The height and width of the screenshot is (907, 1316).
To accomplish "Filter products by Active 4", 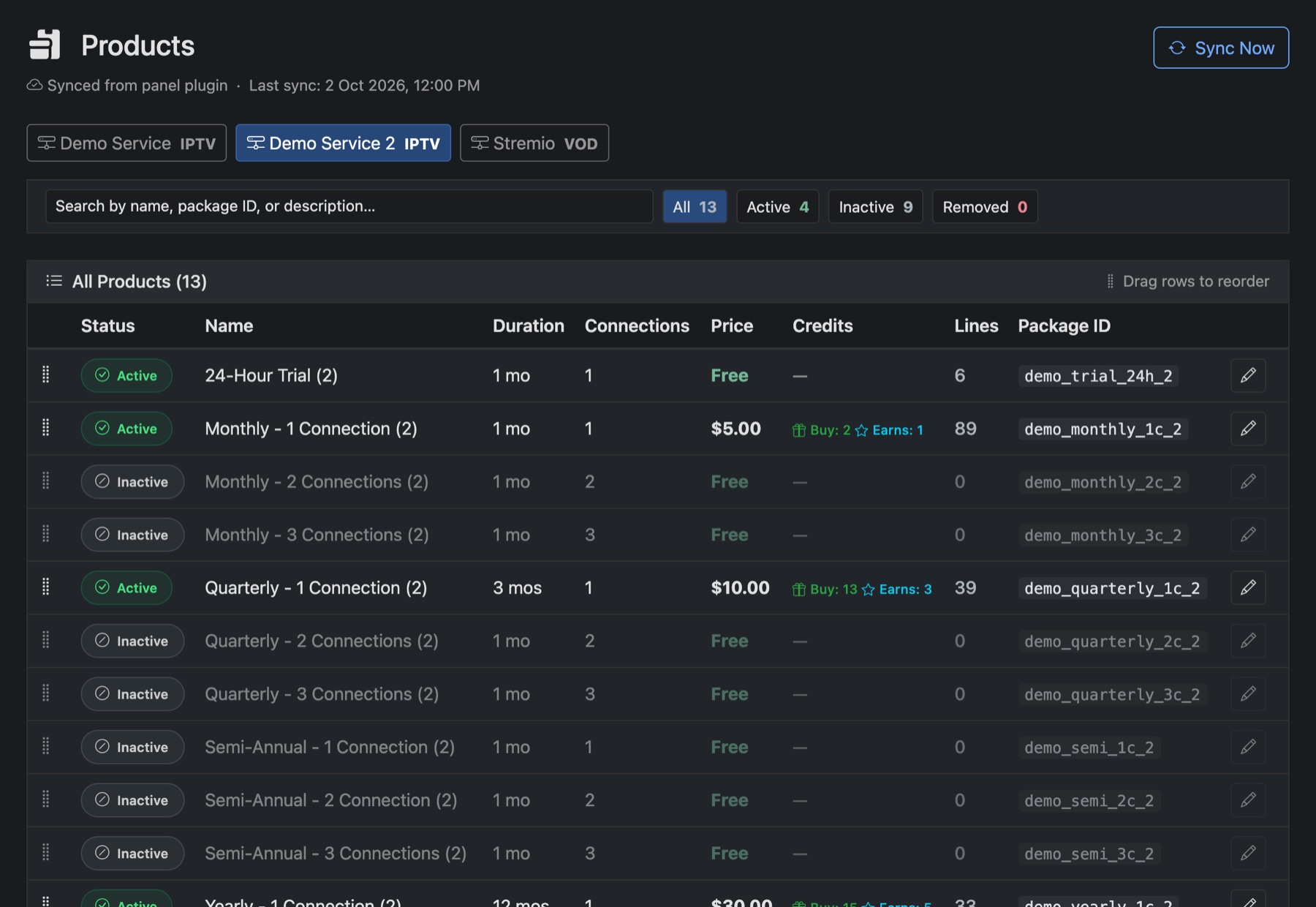I will click(x=778, y=207).
